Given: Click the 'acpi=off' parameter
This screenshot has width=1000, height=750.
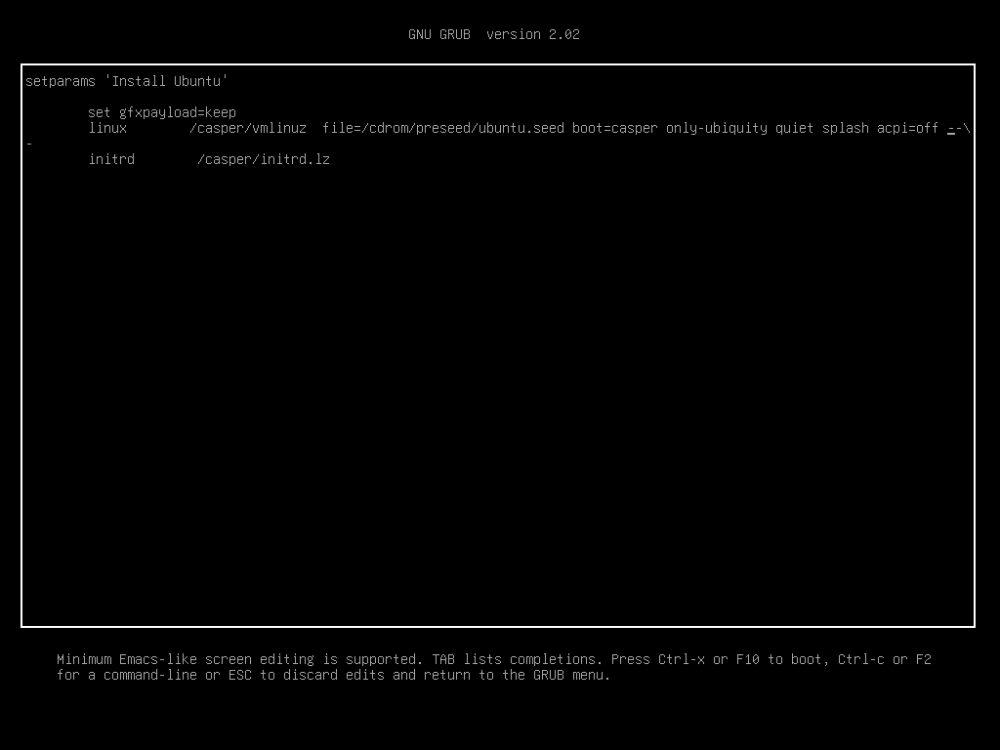Looking at the screenshot, I should (x=908, y=128).
